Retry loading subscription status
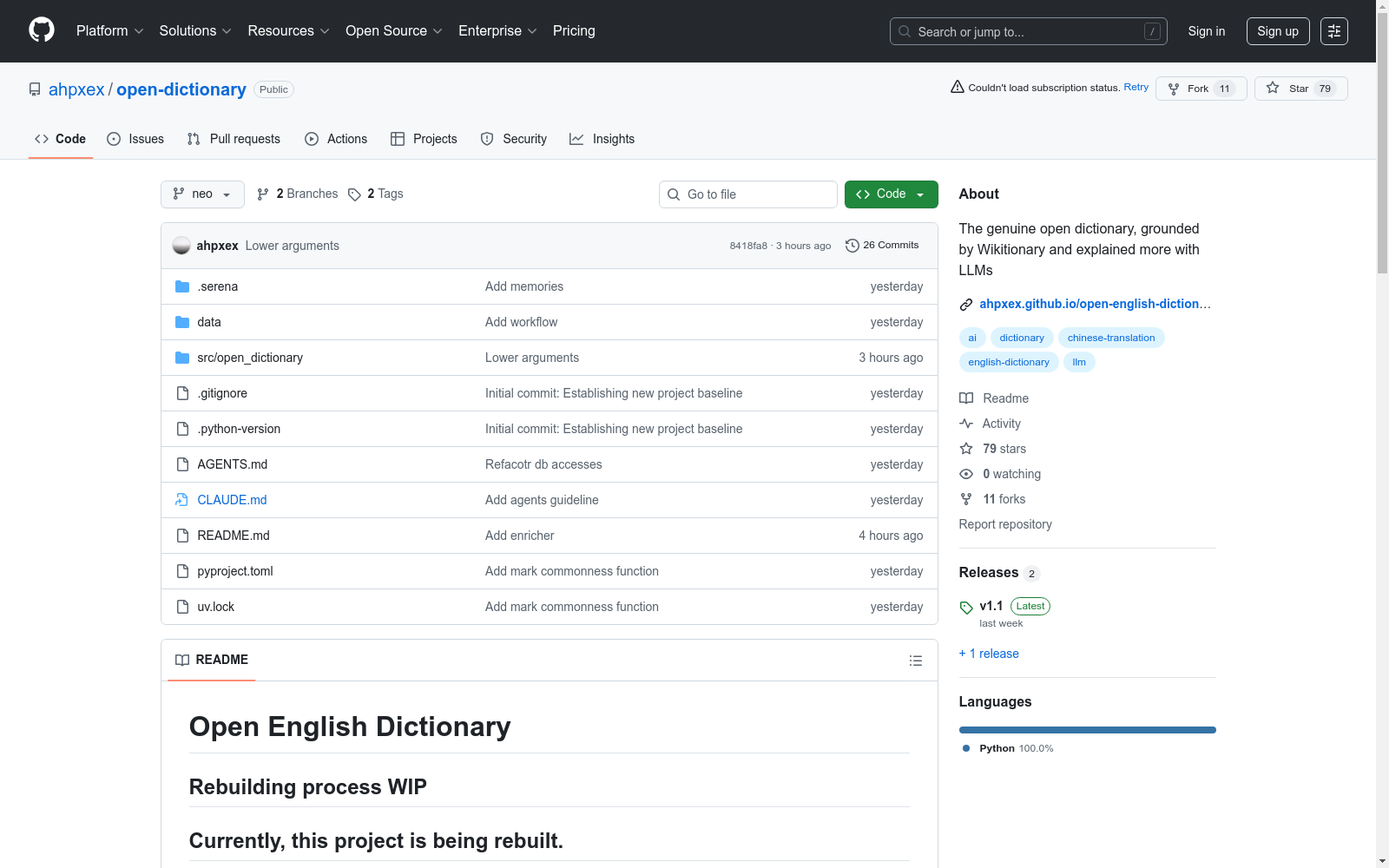 tap(1136, 87)
